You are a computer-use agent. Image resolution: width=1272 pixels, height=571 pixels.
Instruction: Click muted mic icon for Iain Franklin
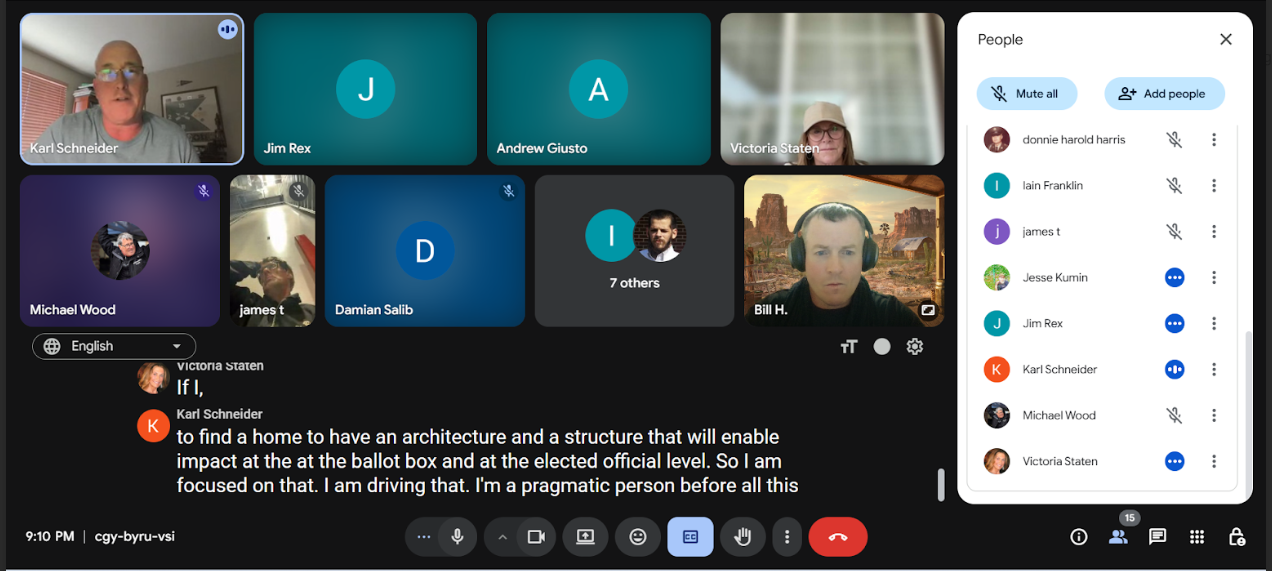point(1175,186)
